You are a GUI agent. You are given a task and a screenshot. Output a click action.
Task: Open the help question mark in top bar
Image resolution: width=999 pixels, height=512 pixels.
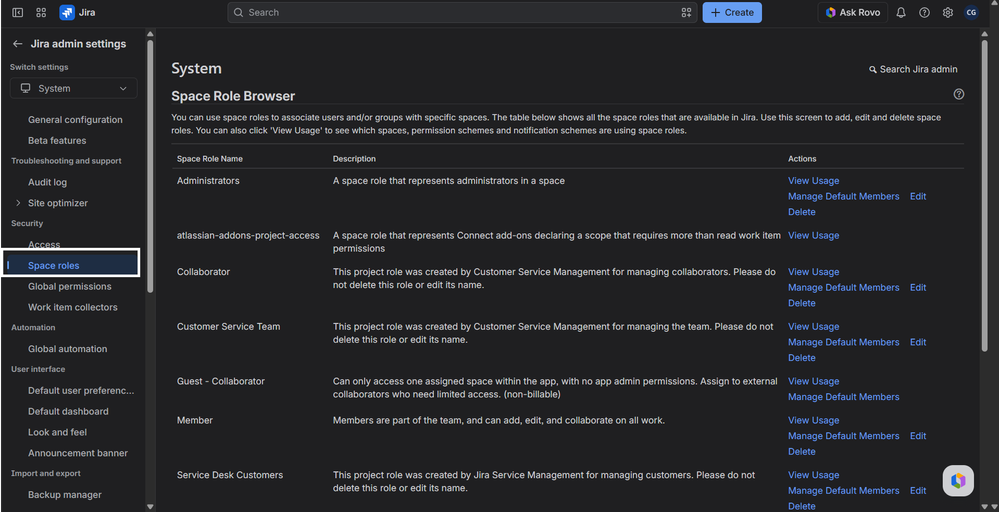click(924, 12)
